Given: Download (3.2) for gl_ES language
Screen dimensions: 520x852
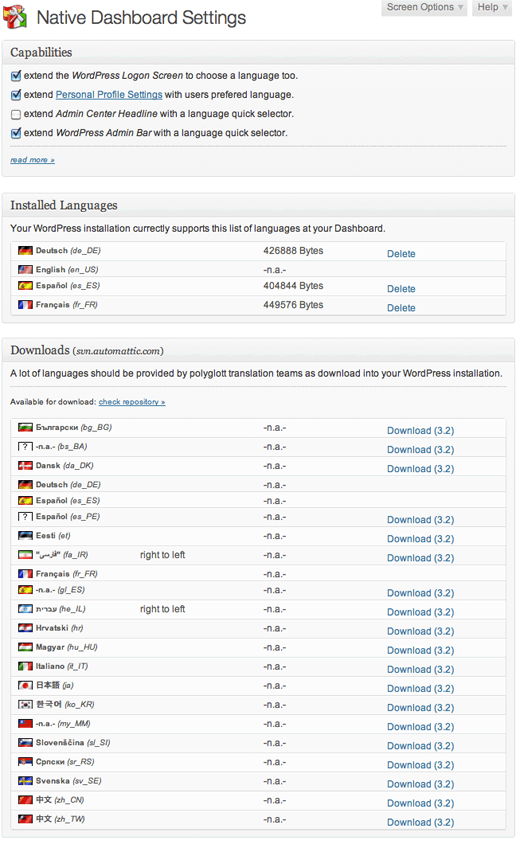Looking at the screenshot, I should (x=421, y=593).
